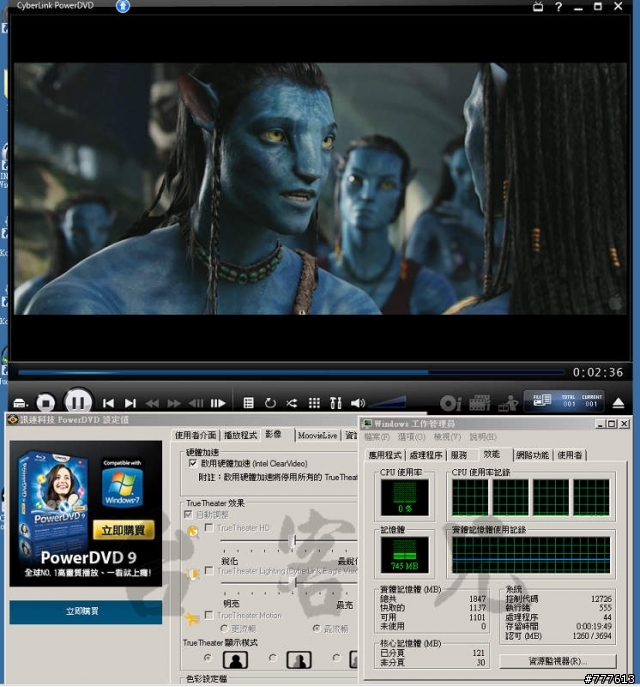Click the yellow 立即購買 box-art button
Image resolution: width=640 pixels, height=687 pixels.
pos(123,531)
